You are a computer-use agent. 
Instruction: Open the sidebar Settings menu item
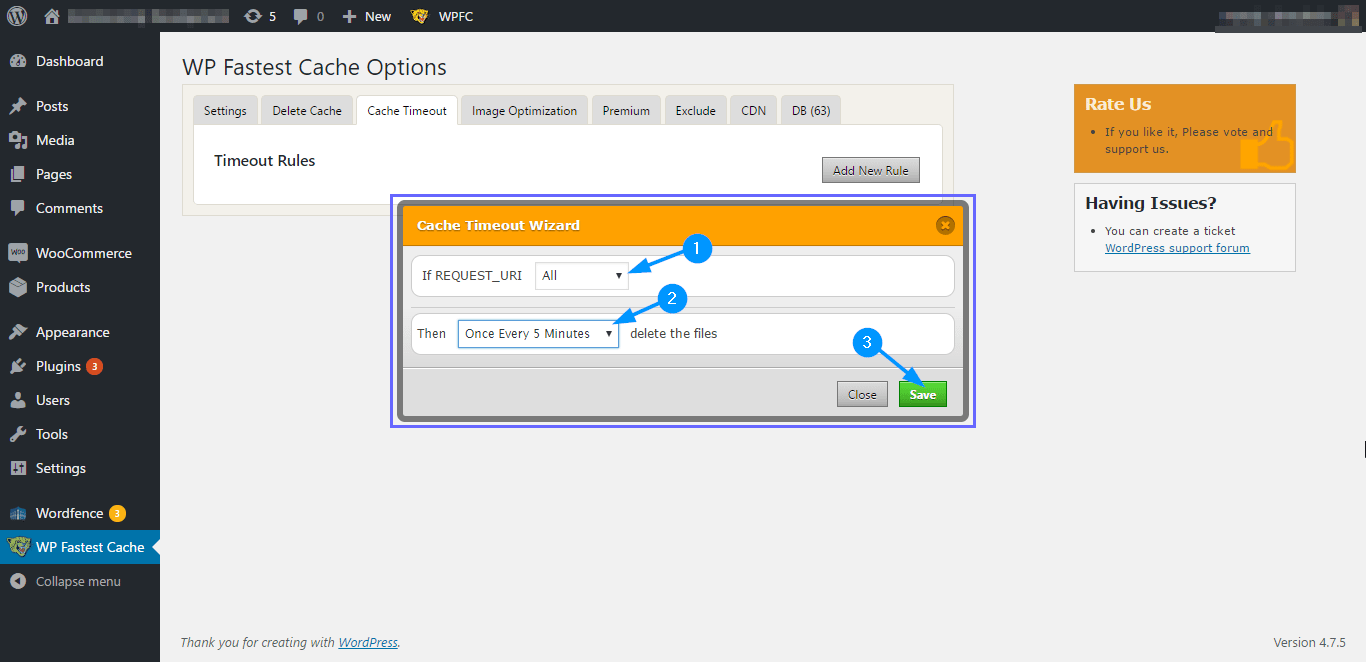[x=61, y=468]
